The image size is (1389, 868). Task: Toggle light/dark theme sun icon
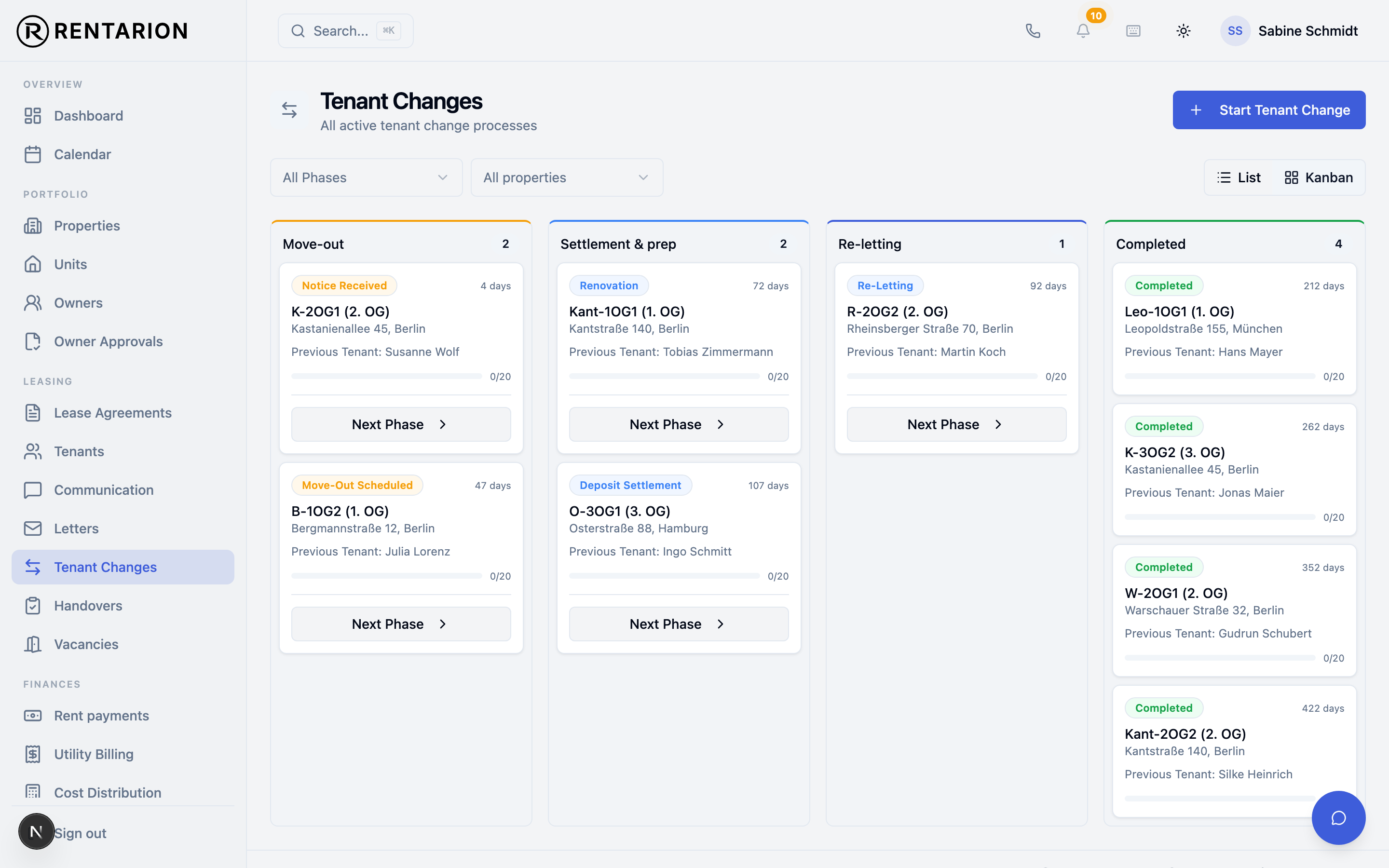[1184, 30]
